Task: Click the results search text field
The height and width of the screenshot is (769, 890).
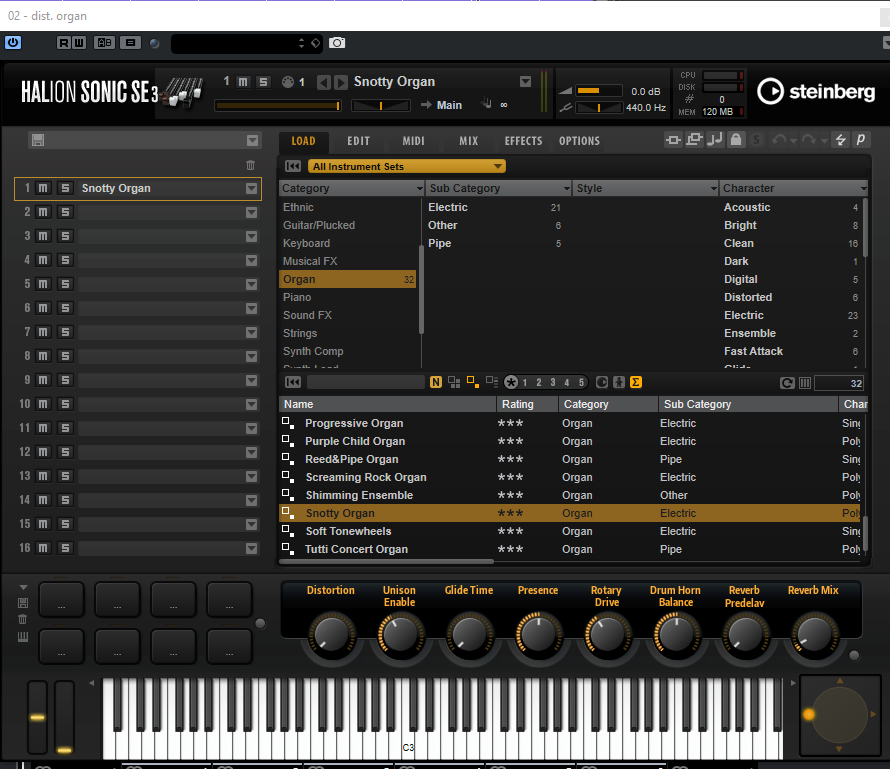Action: click(x=366, y=382)
